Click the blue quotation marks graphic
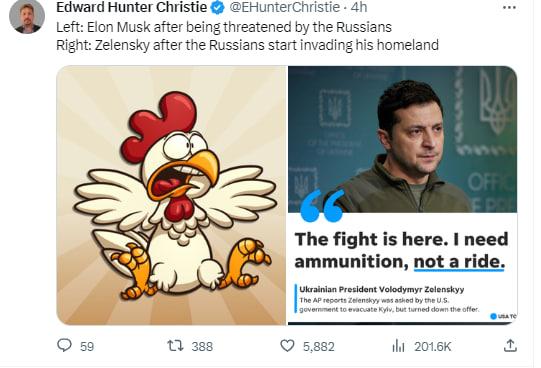The width and height of the screenshot is (541, 368). [x=322, y=205]
